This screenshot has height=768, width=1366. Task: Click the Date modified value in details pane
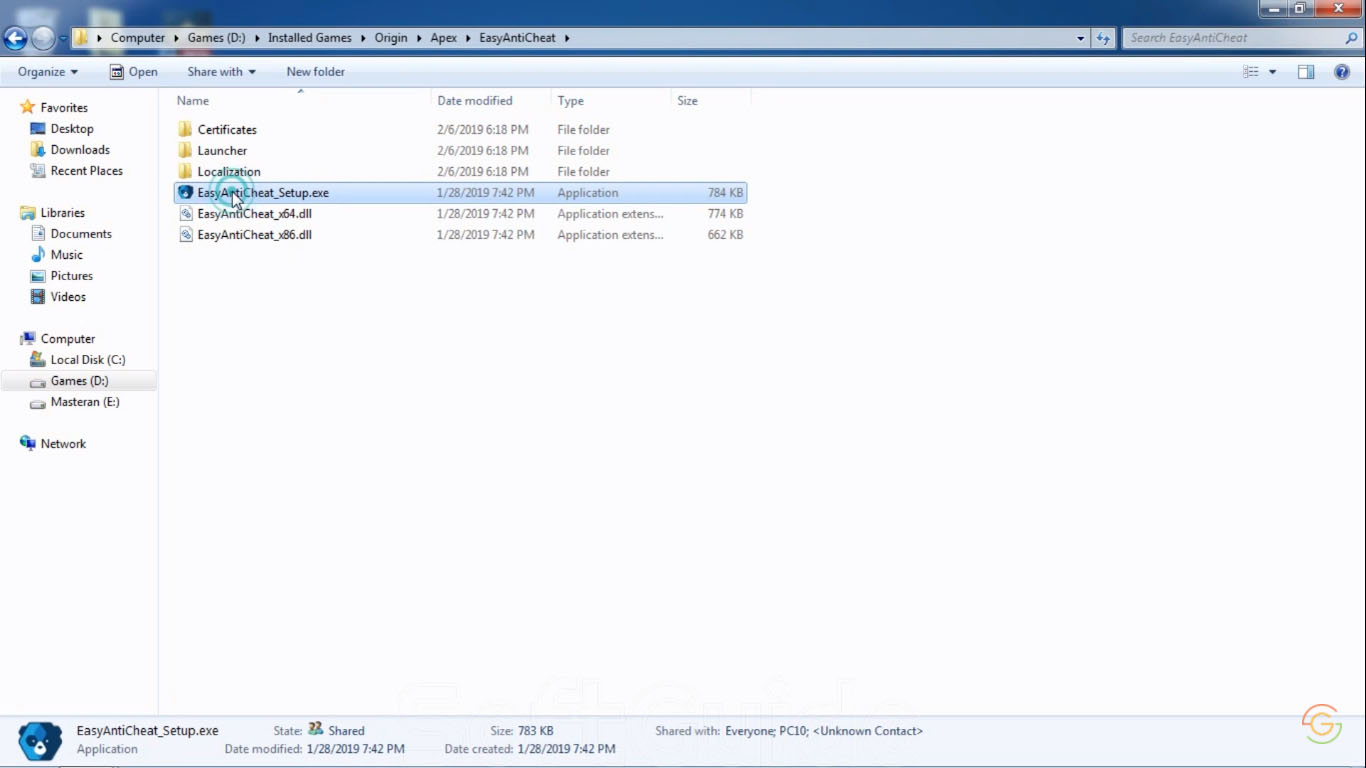(355, 749)
